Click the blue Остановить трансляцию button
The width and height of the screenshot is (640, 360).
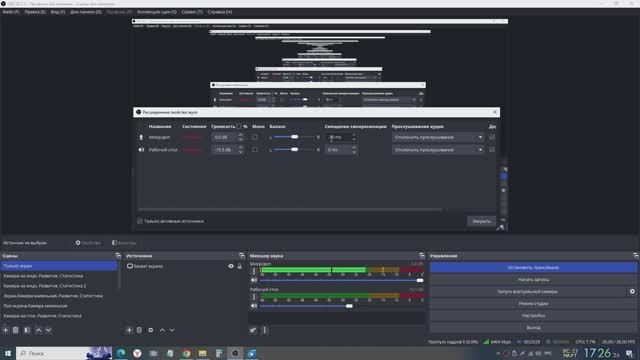[x=533, y=267]
